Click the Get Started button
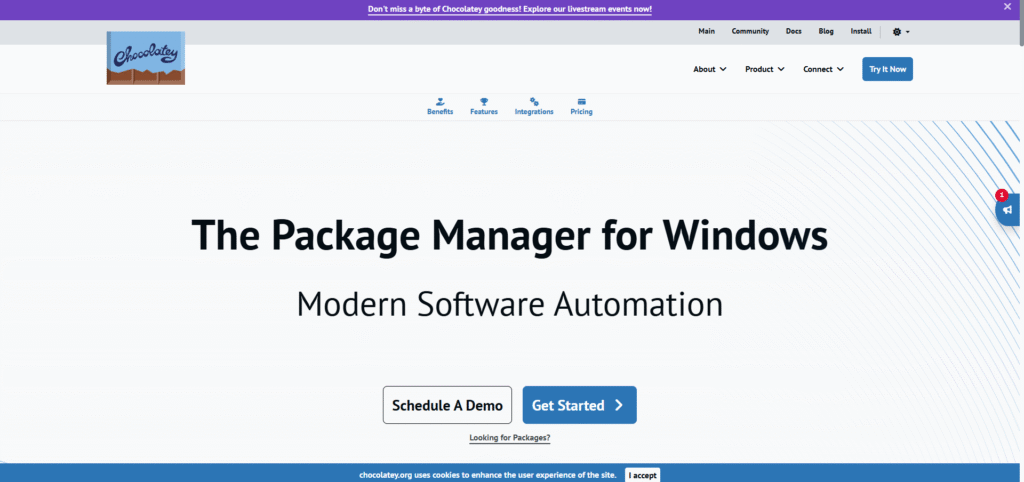Image resolution: width=1024 pixels, height=482 pixels. (579, 405)
